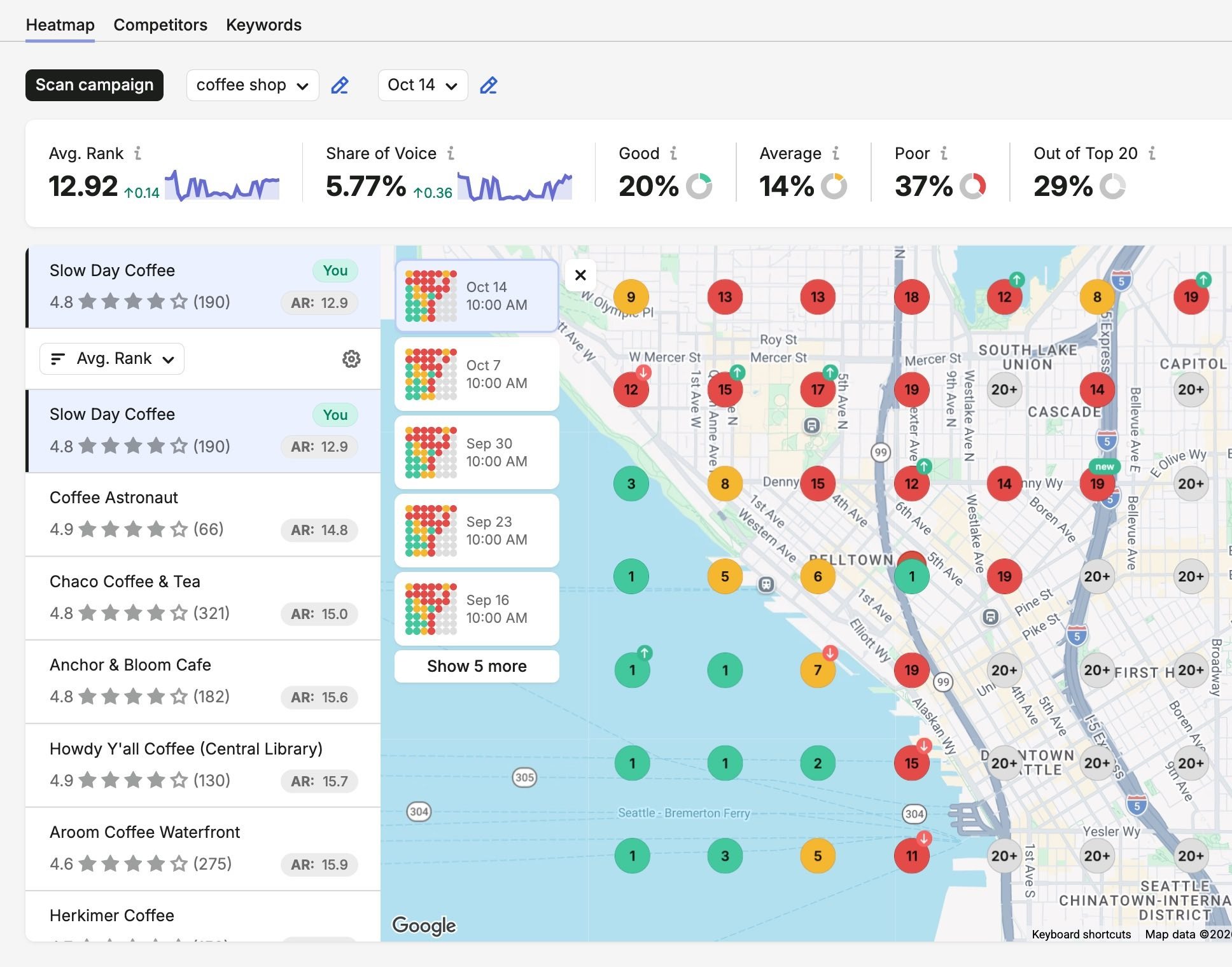Click the edit pencil next to Oct 14
The width and height of the screenshot is (1232, 967).
tap(488, 85)
